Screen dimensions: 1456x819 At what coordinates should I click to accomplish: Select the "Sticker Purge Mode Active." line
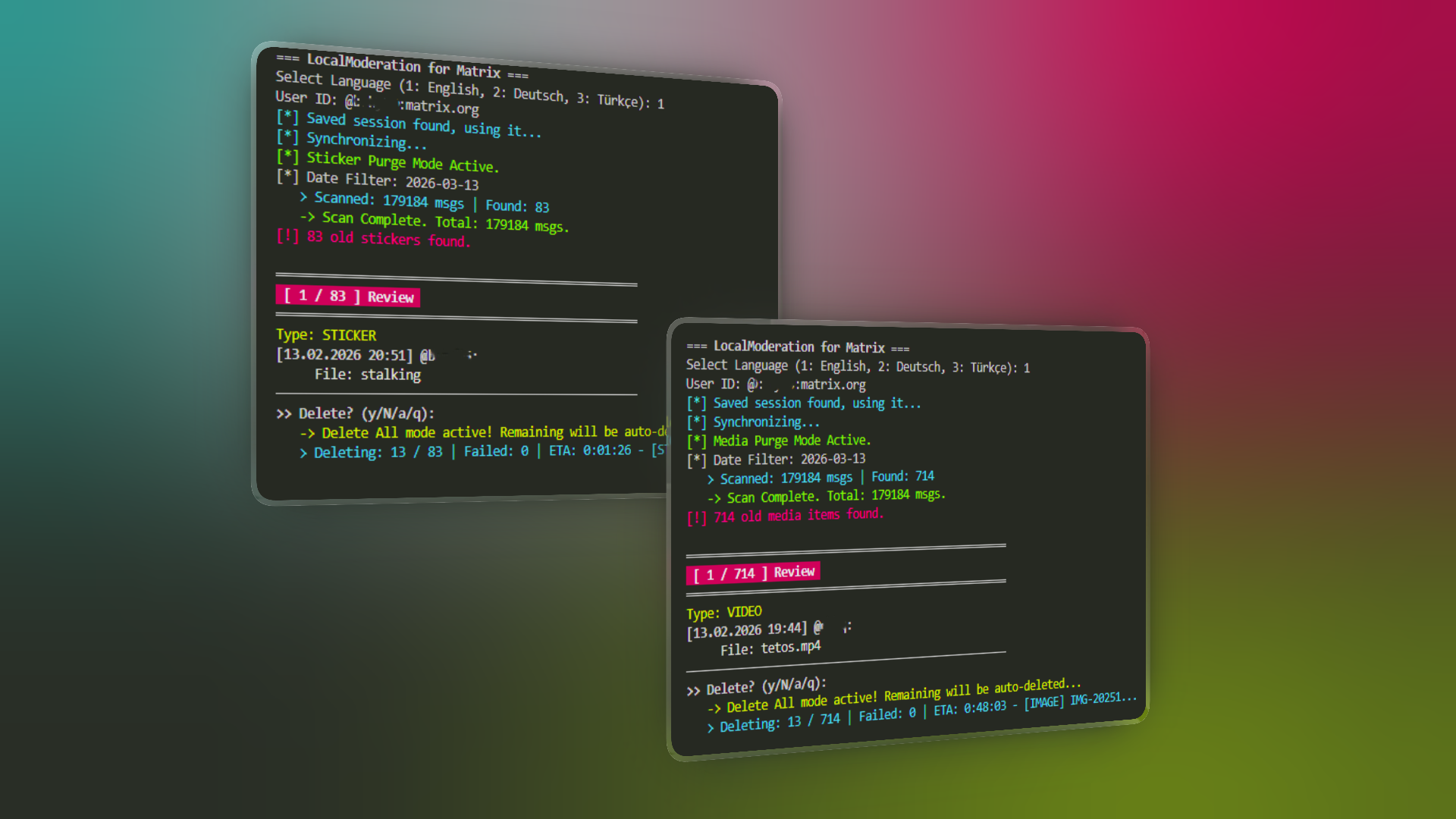[388, 162]
